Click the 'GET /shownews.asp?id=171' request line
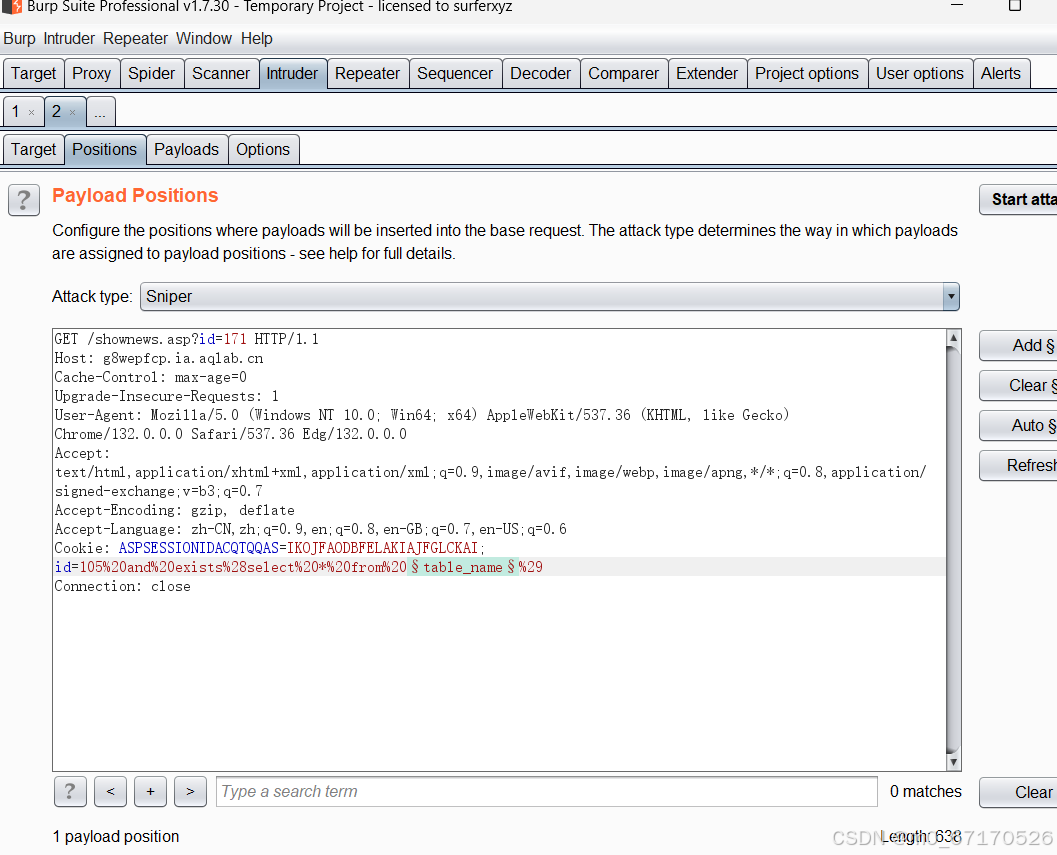This screenshot has height=855, width=1057. pyautogui.click(x=187, y=339)
